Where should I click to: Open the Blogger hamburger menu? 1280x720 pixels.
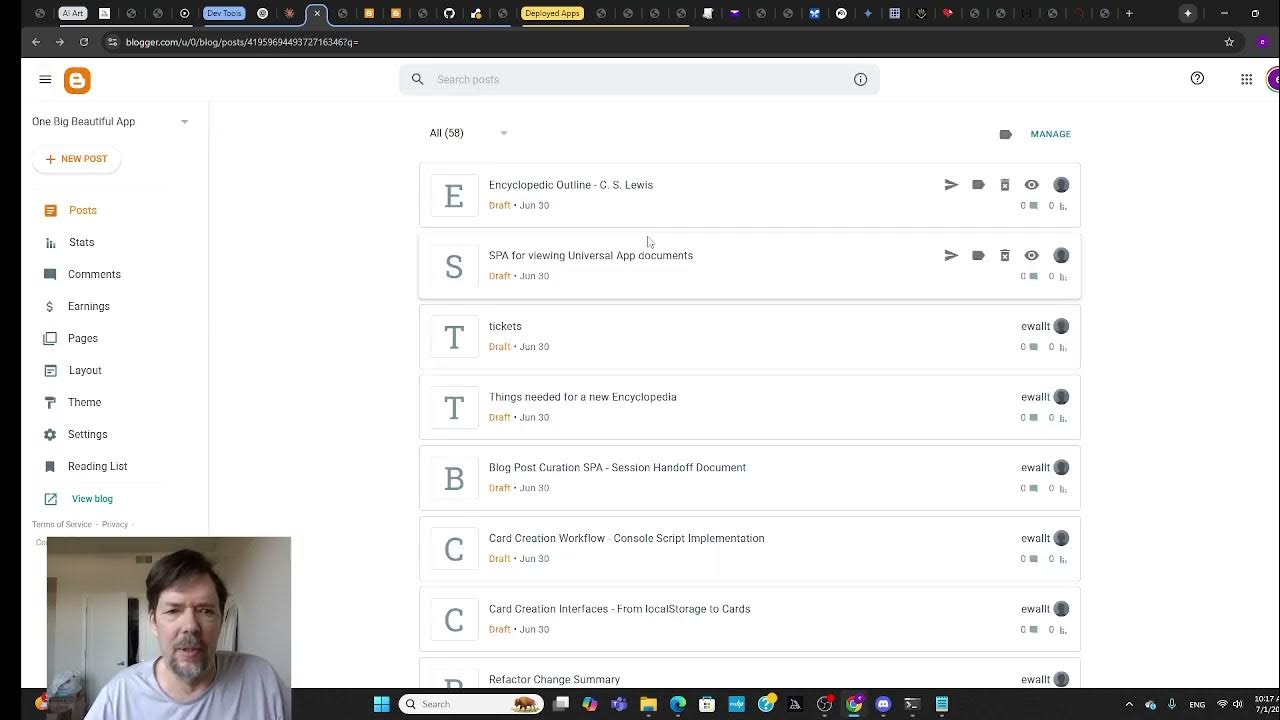[45, 80]
